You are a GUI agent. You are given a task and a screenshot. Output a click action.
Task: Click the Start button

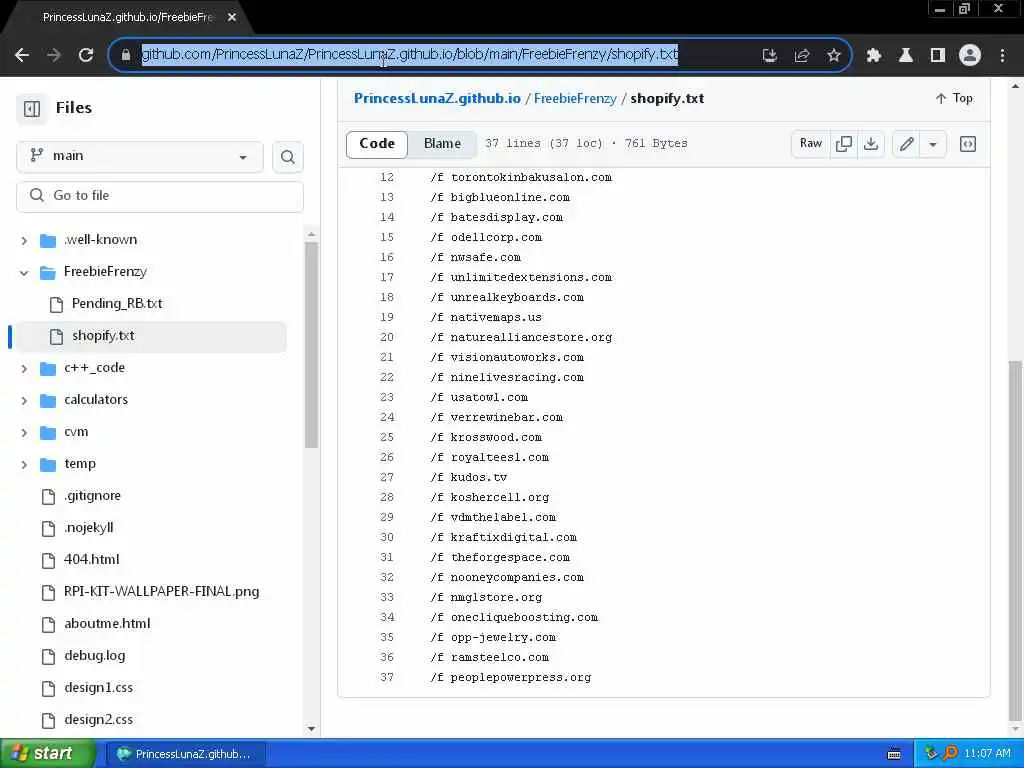point(47,754)
